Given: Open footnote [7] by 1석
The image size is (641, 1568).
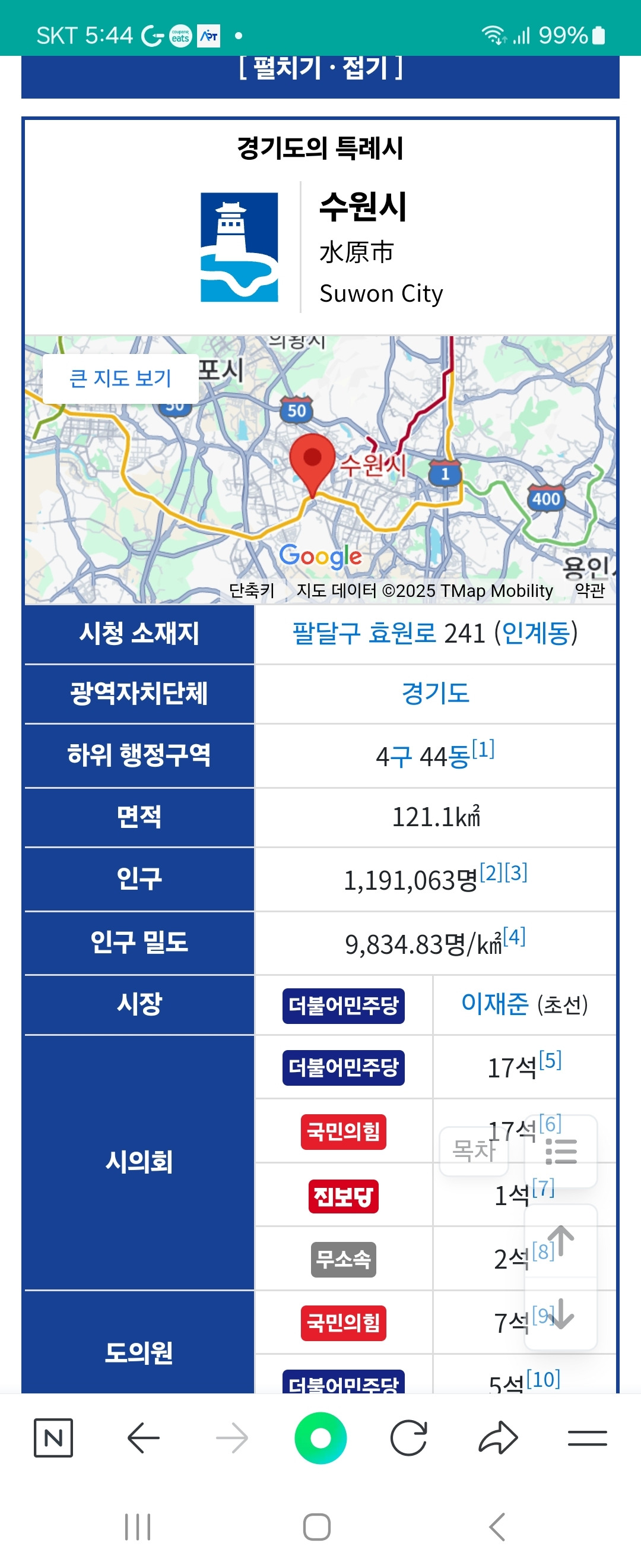Looking at the screenshot, I should [x=543, y=1188].
